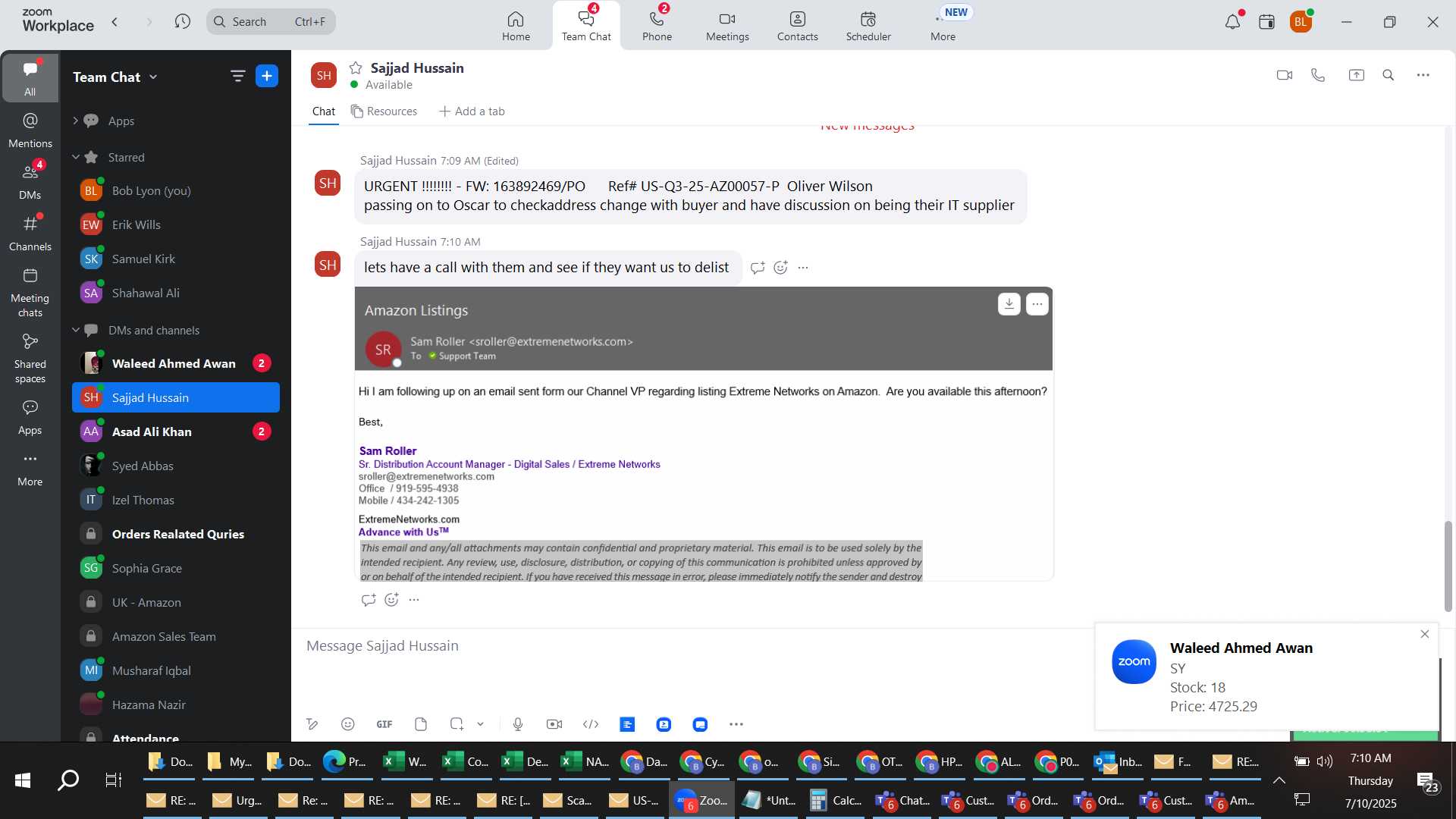Open the Waleed Ahmed Awan notification popup
The image size is (1456, 819).
click(1267, 676)
